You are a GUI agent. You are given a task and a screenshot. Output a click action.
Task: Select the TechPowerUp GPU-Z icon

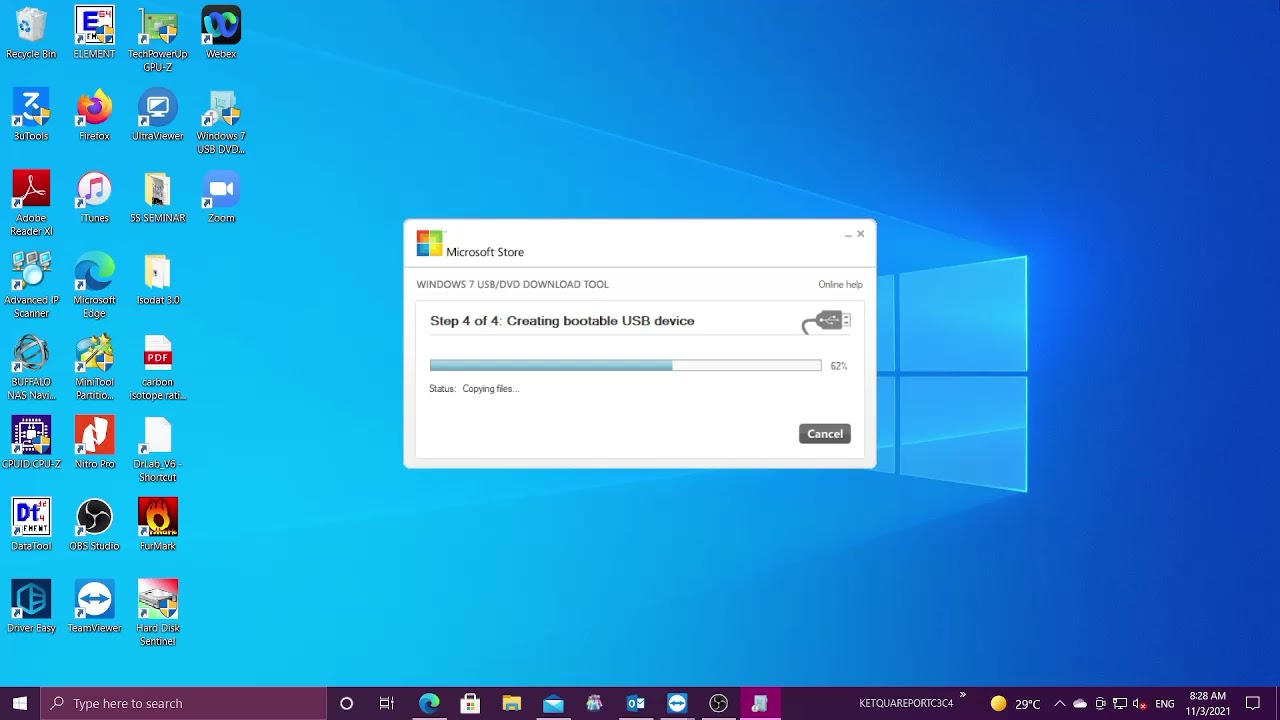tap(158, 40)
